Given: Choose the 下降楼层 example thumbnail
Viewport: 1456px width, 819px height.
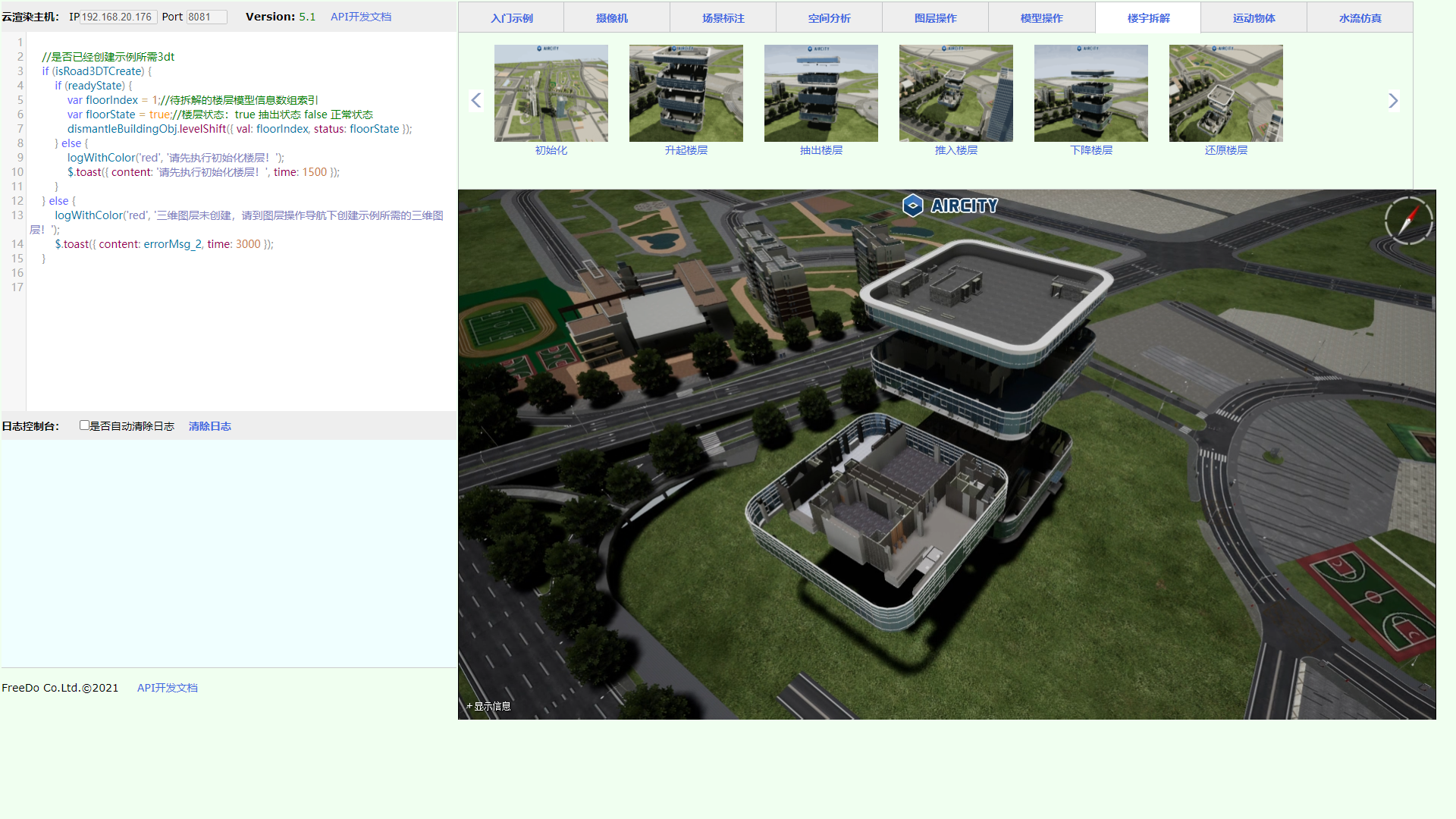Looking at the screenshot, I should [1091, 93].
